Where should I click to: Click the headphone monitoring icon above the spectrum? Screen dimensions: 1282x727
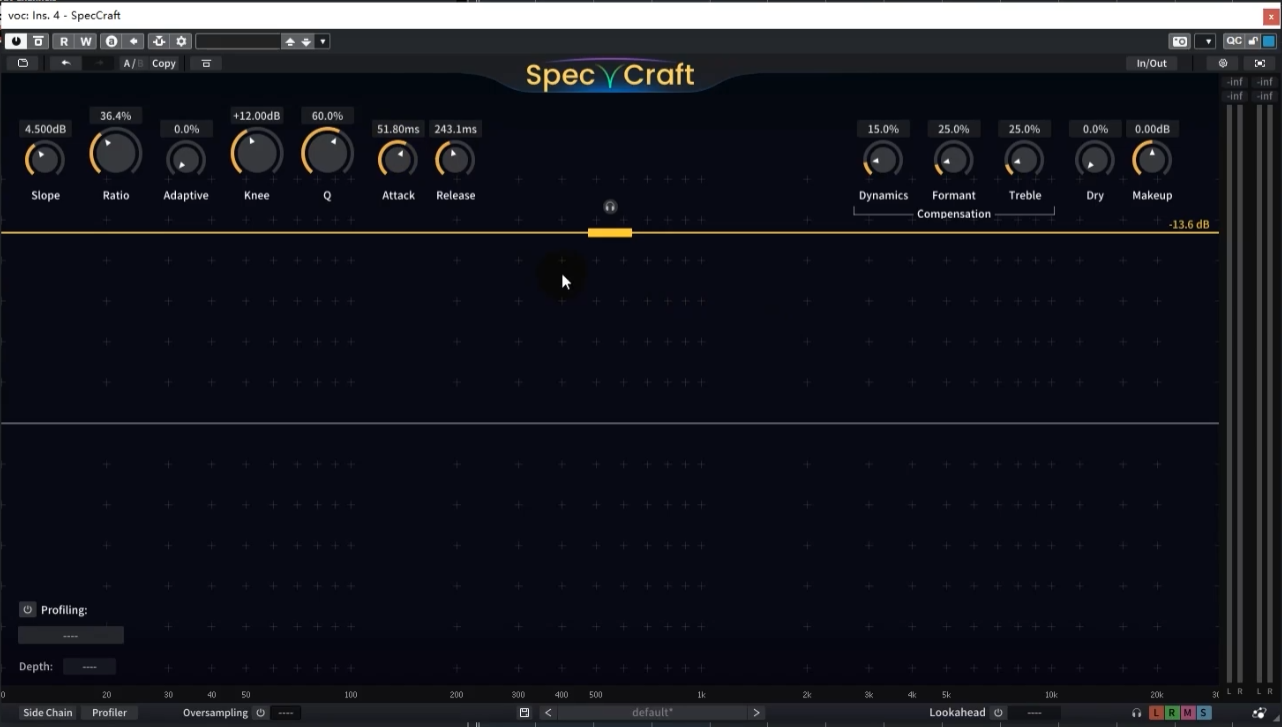[x=610, y=206]
